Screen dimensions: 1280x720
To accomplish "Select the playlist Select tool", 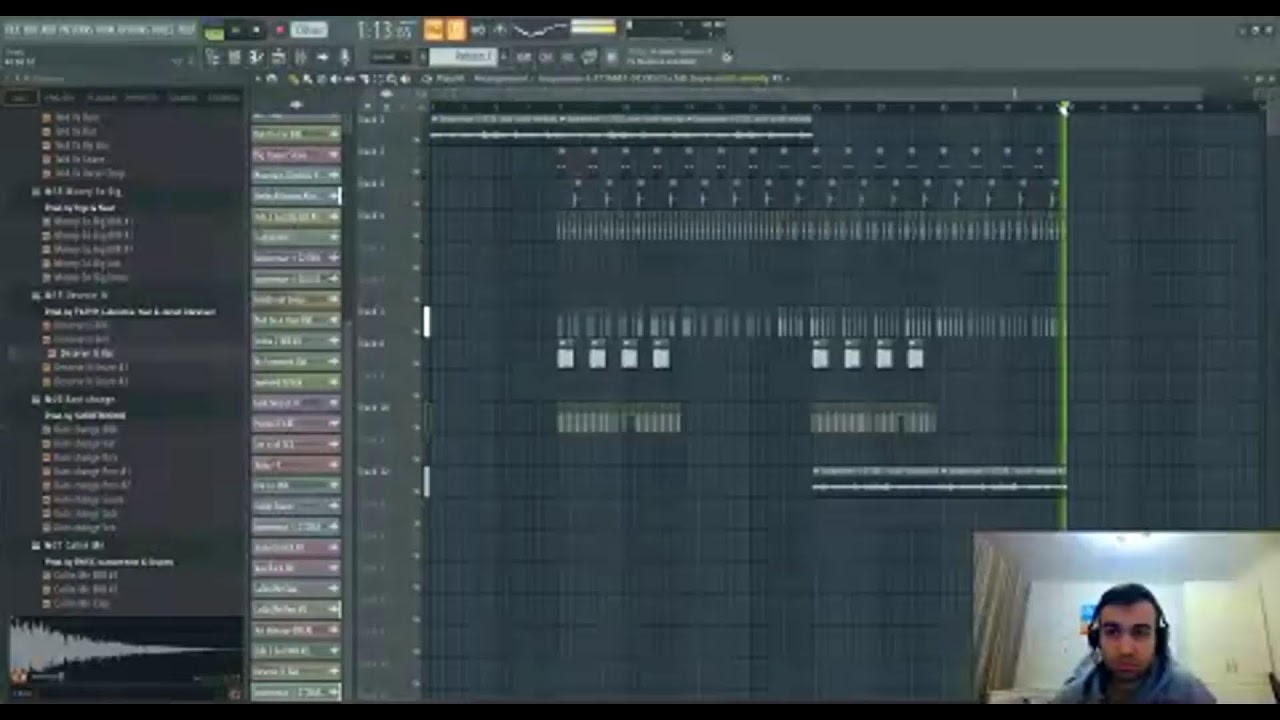I will 377,79.
